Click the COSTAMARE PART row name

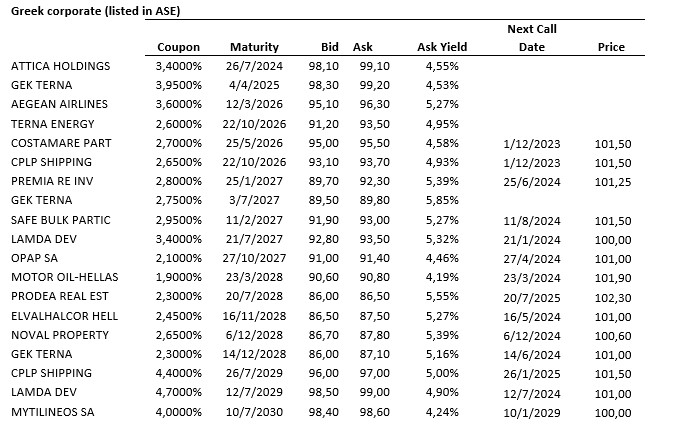(56, 143)
